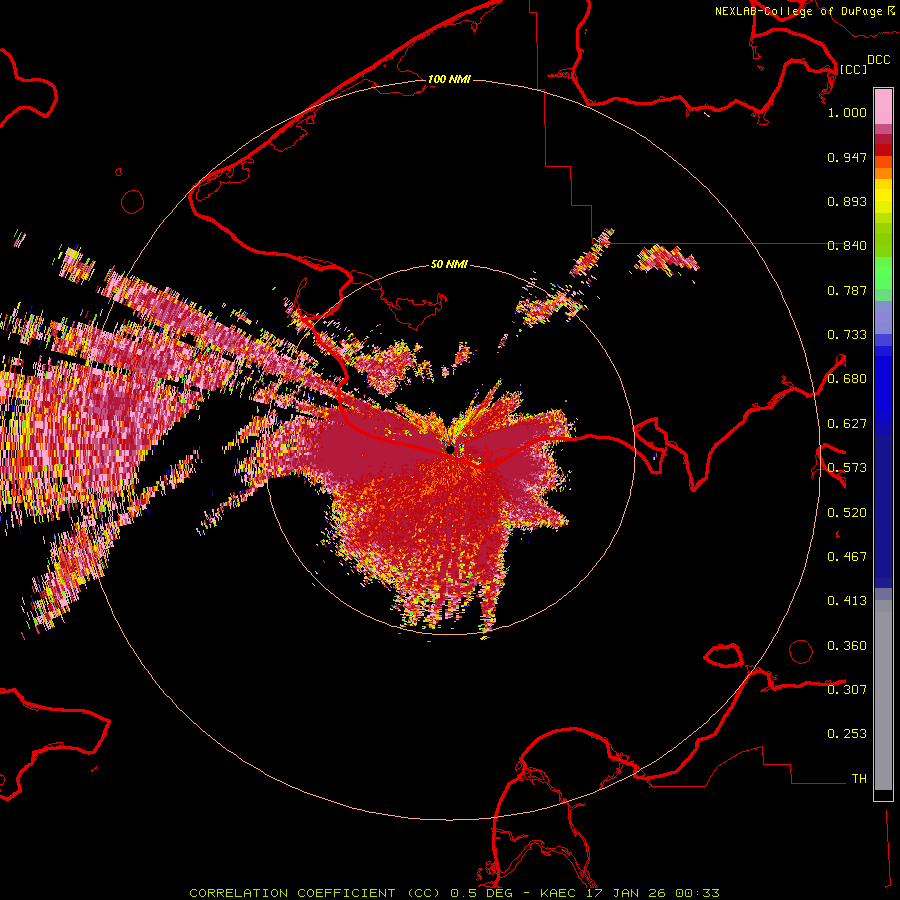Select the 0.307 scale value
The image size is (900, 900).
[847, 690]
